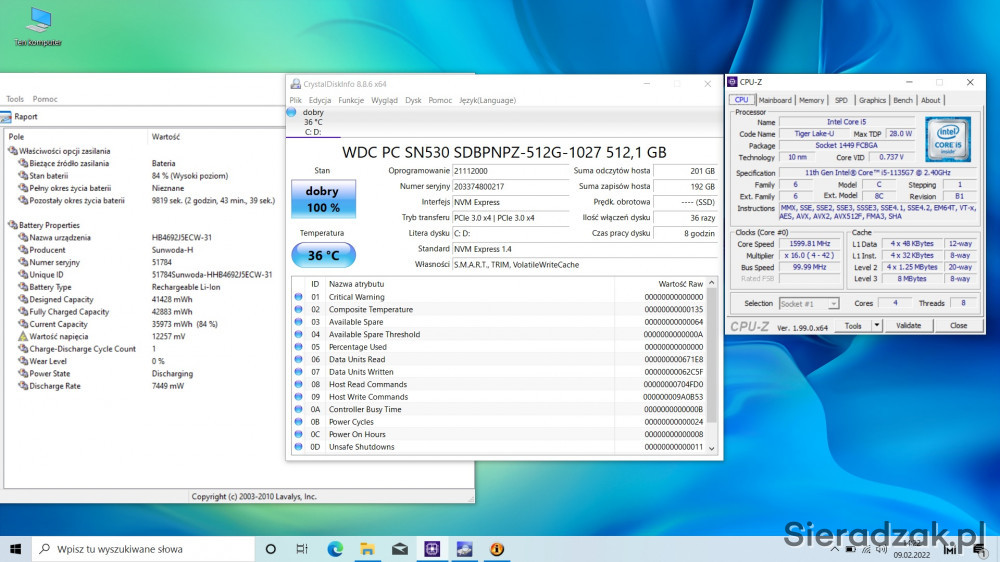Open Edycja menu in CrystalDiskInfo
The image size is (1000, 562).
[x=320, y=100]
